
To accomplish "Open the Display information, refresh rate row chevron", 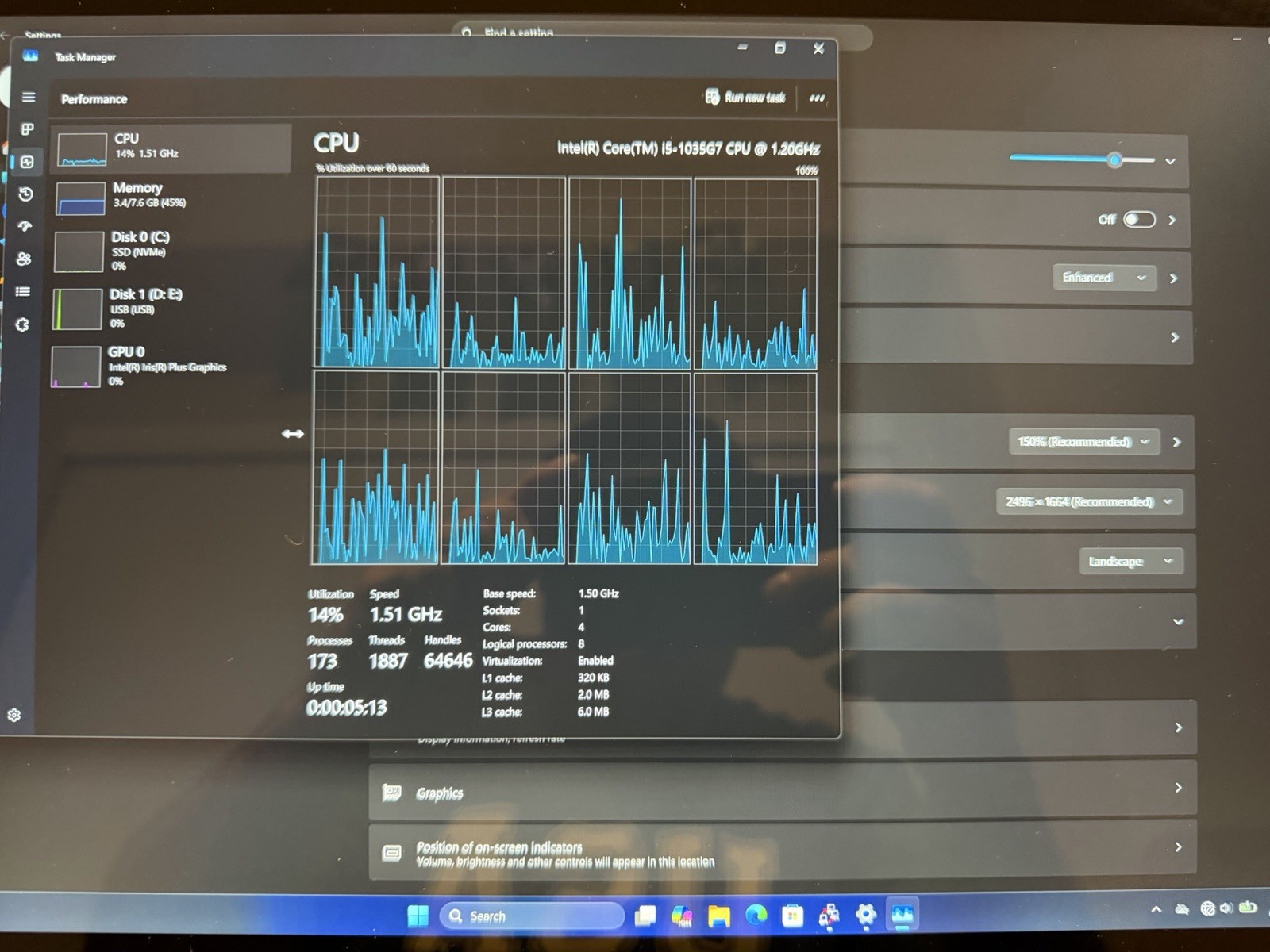I will pyautogui.click(x=1179, y=727).
